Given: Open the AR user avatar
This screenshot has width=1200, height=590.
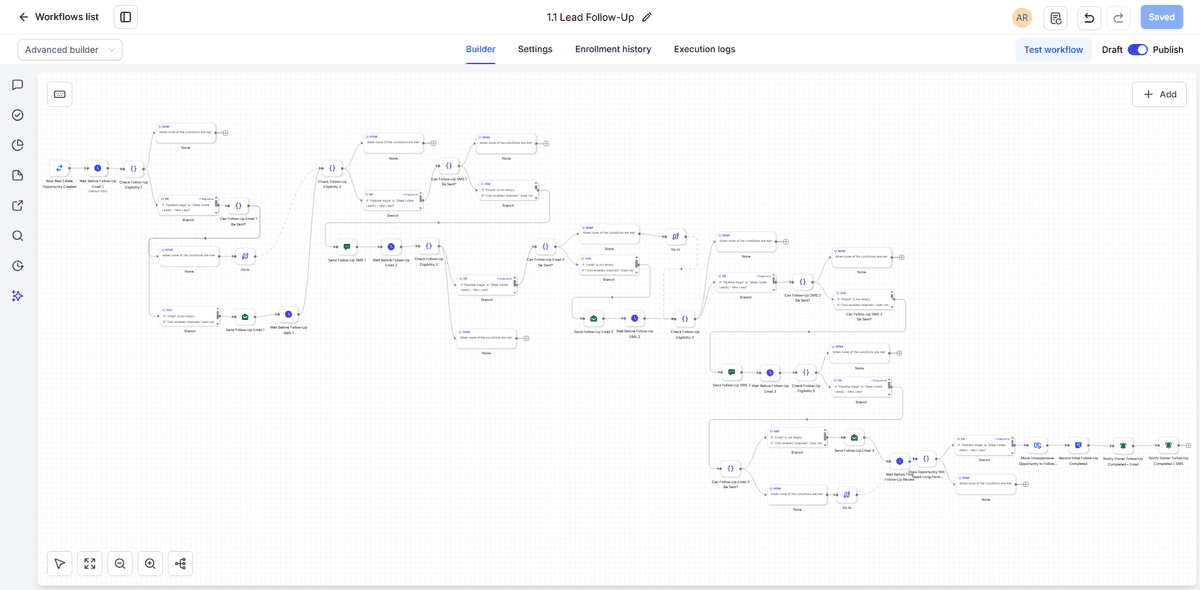Looking at the screenshot, I should coord(1021,17).
